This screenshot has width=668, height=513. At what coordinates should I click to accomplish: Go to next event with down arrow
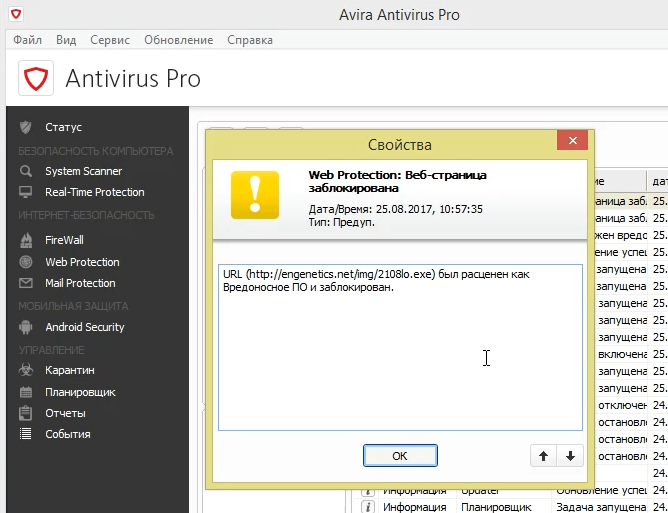pyautogui.click(x=570, y=456)
